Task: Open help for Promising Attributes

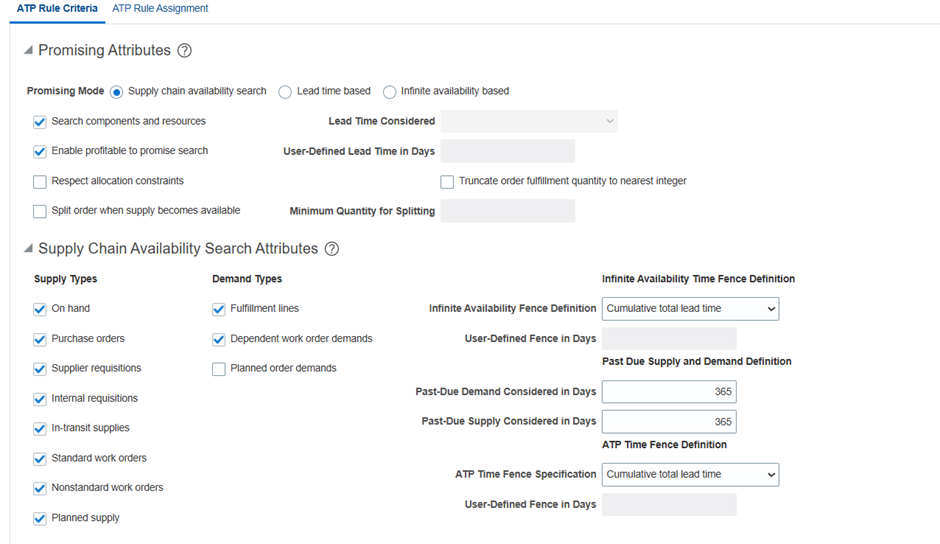Action: (x=185, y=51)
